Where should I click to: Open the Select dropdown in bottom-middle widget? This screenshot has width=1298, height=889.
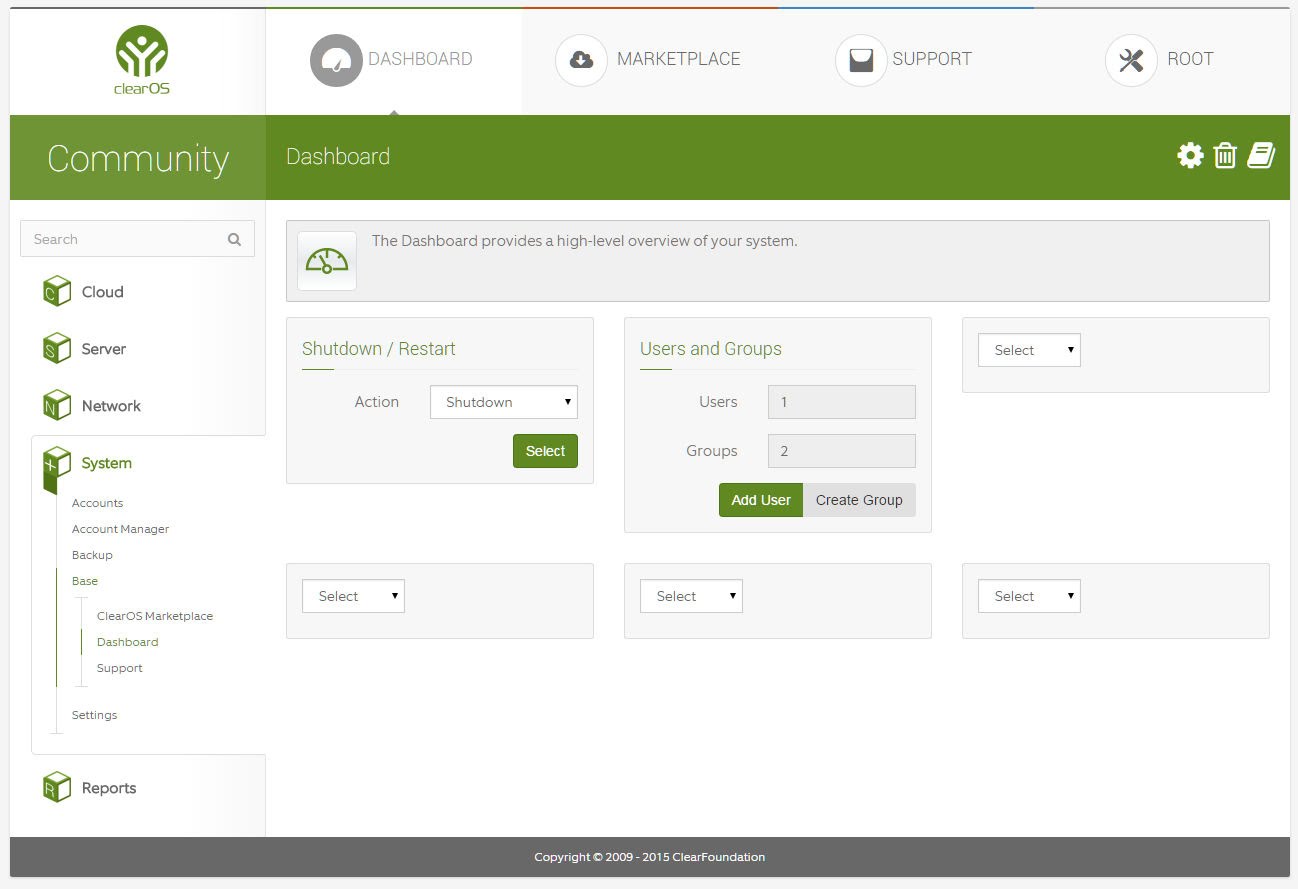[691, 596]
